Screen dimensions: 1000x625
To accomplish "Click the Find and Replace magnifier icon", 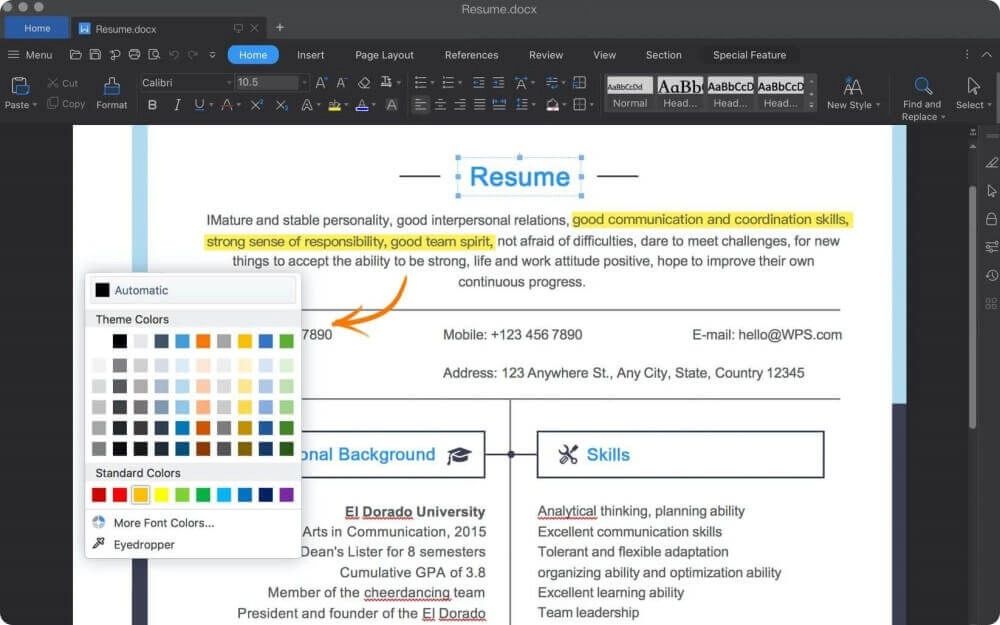I will coord(923,87).
